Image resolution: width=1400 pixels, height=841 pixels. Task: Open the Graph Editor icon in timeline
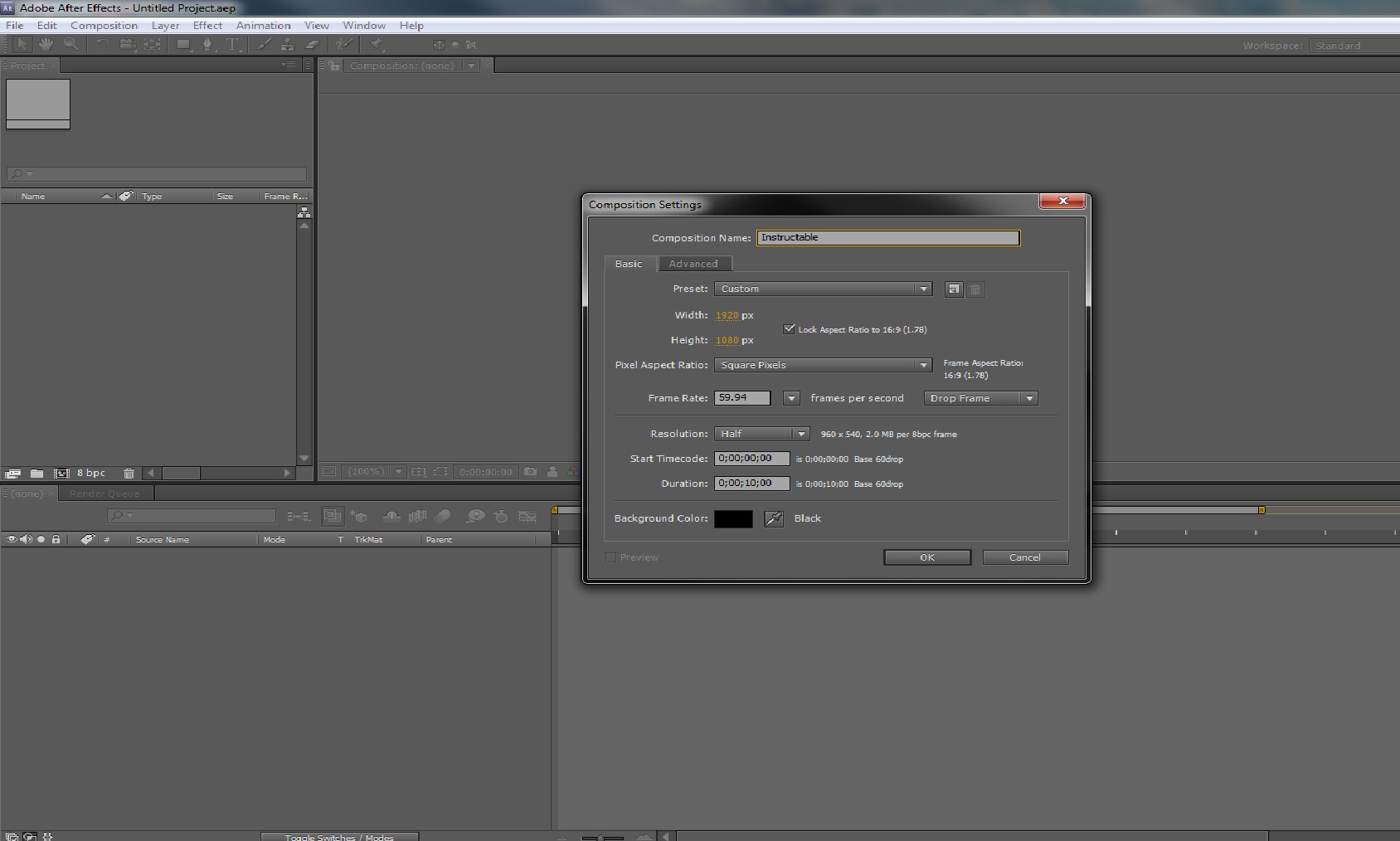[527, 516]
